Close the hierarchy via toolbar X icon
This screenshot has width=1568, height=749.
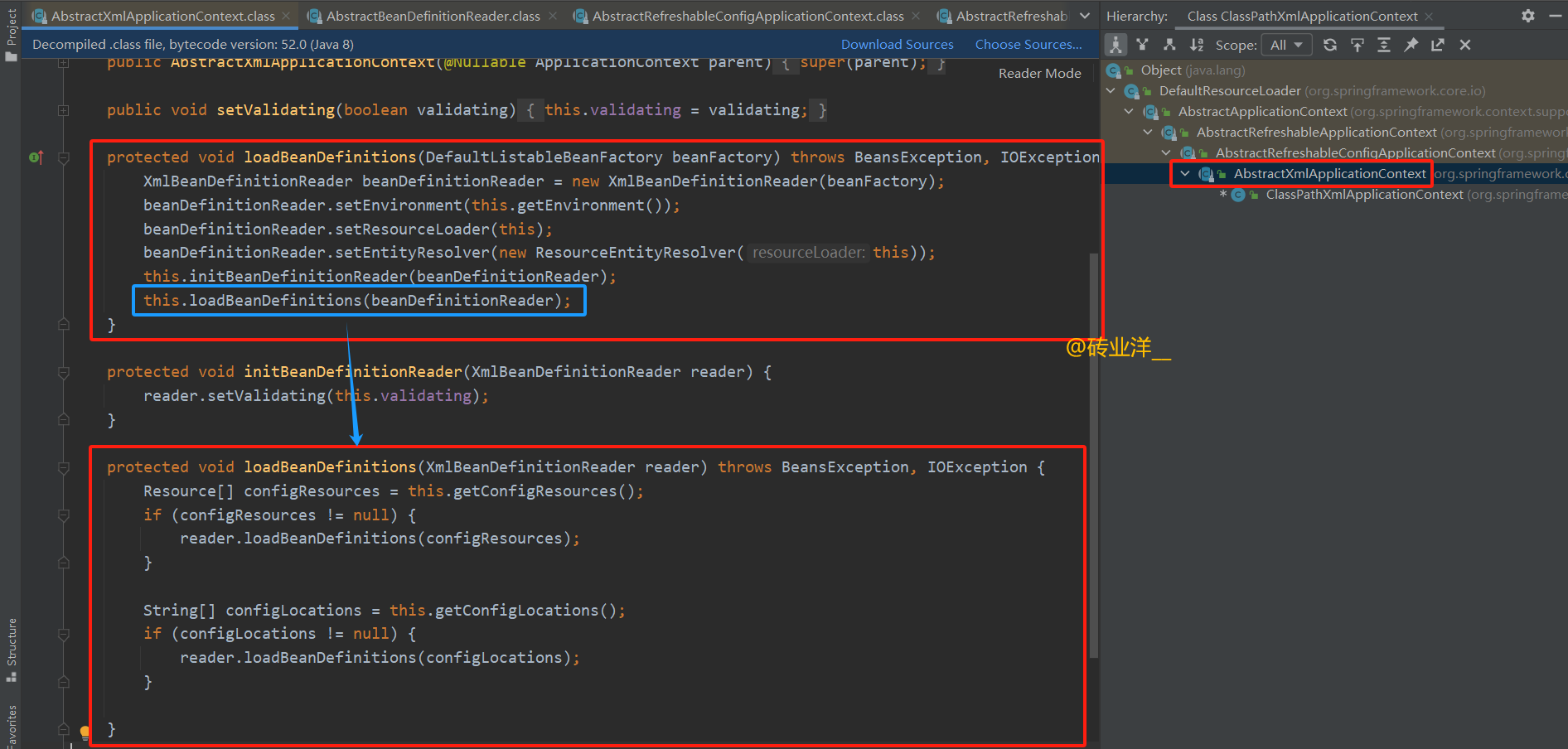[1465, 45]
